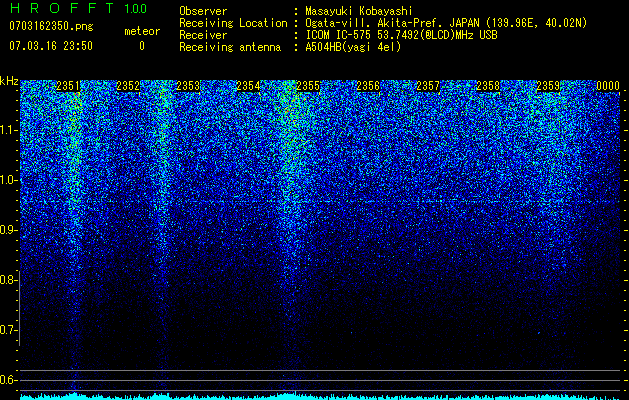Image resolution: width=629 pixels, height=400 pixels.
Task: Click the Receiving antenna label
Action: 230,47
